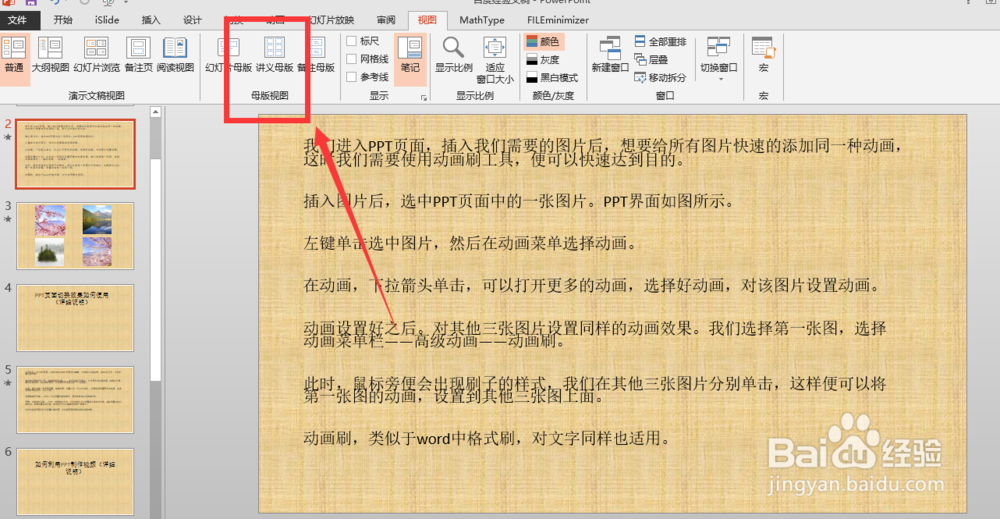
Task: Open Outline view (大纲视图)
Action: (50, 55)
